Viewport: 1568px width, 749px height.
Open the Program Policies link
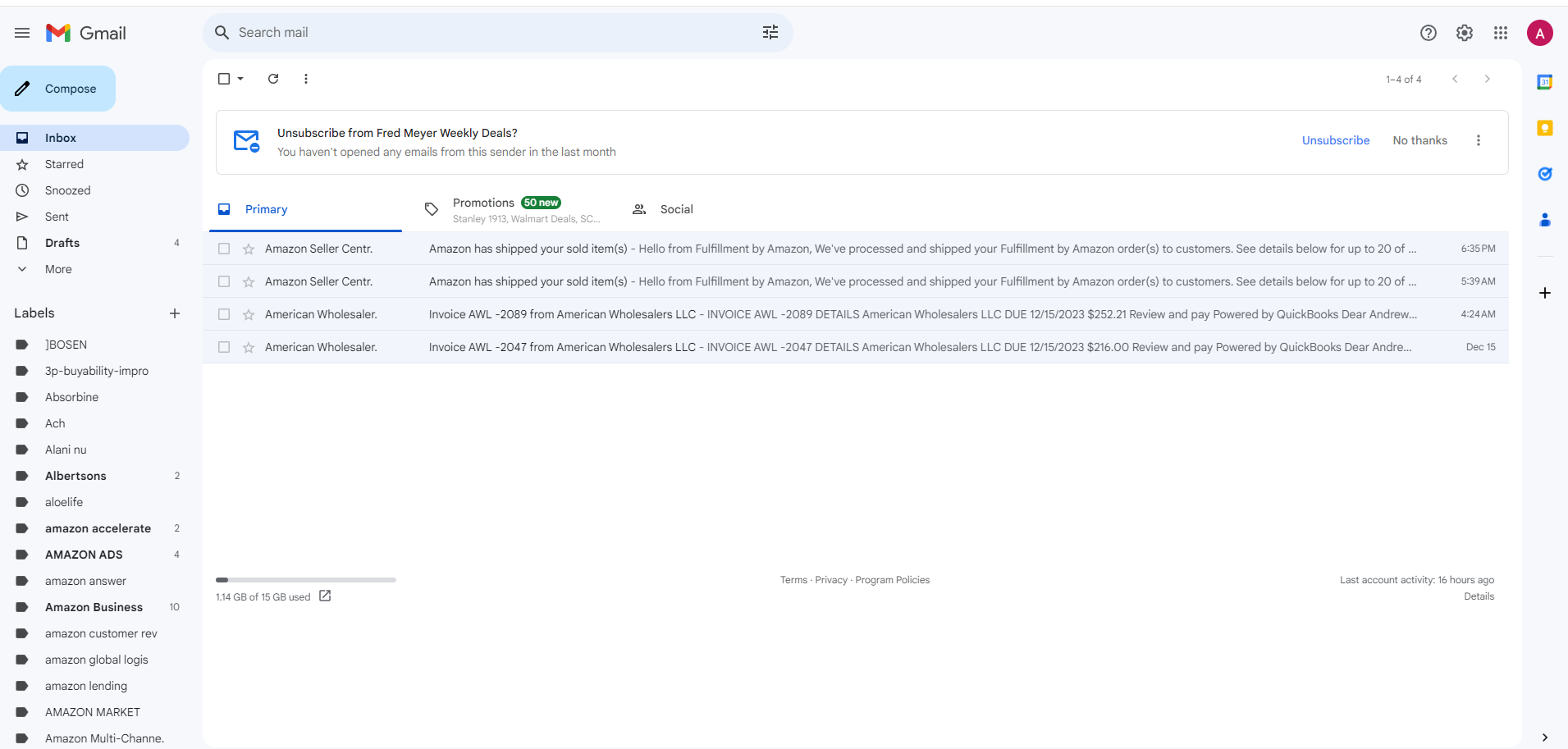tap(893, 580)
